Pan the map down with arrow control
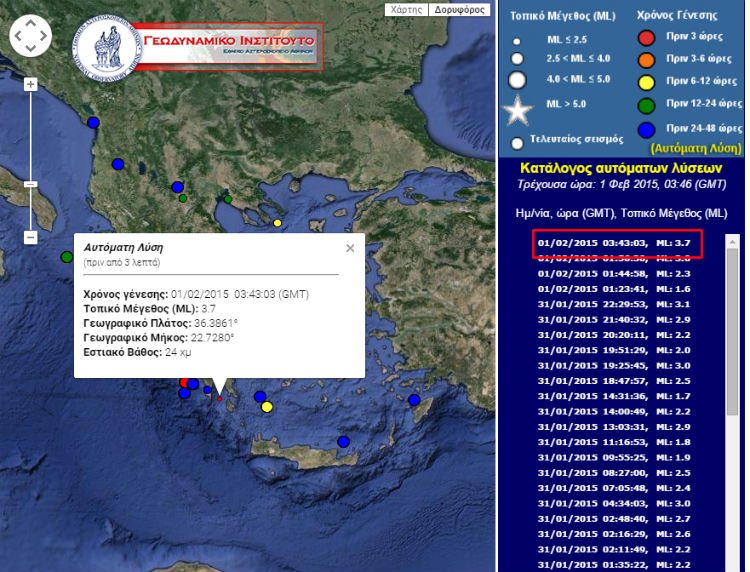750x572 pixels. 30,51
